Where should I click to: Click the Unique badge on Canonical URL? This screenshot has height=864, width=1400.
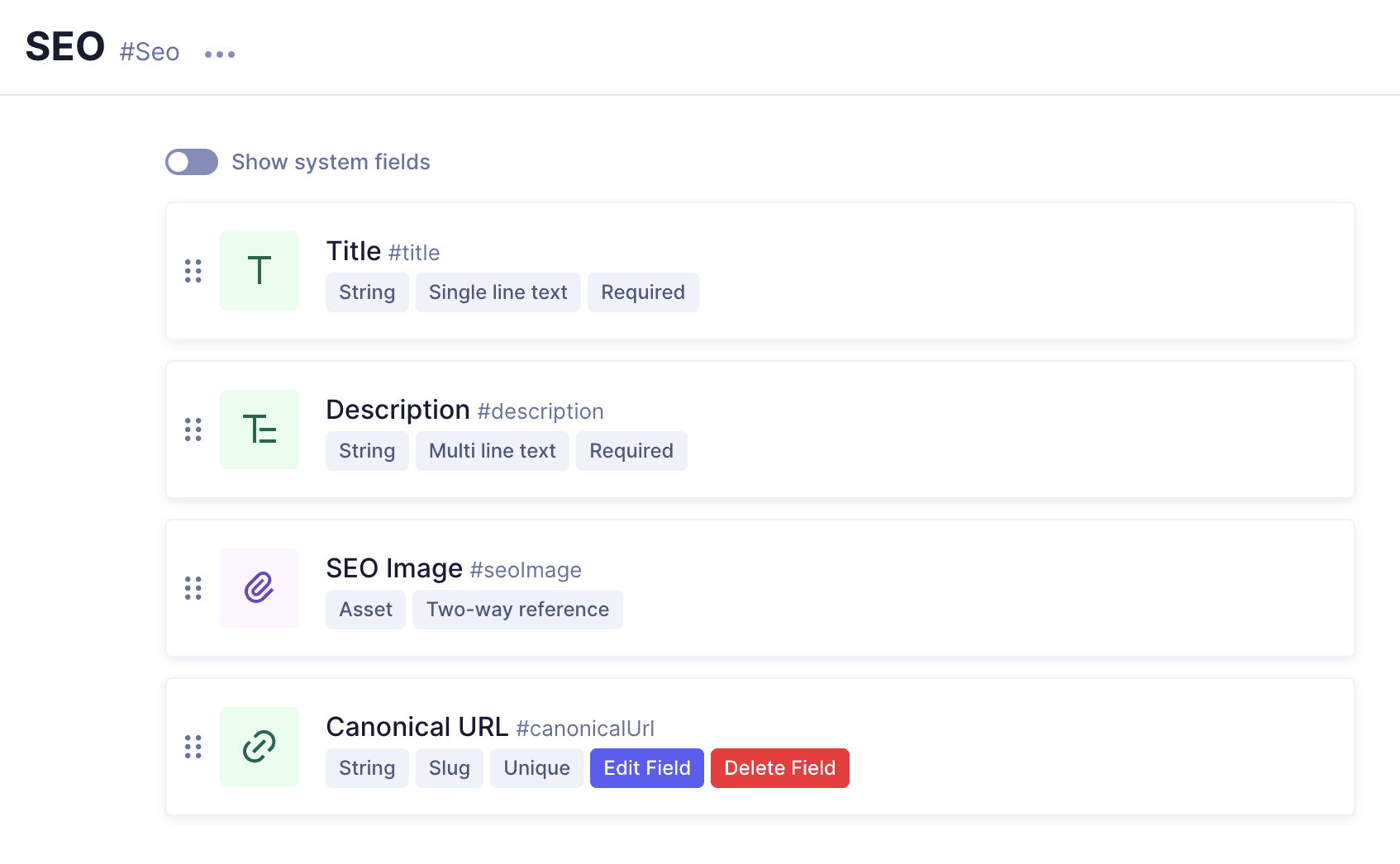pyautogui.click(x=536, y=767)
